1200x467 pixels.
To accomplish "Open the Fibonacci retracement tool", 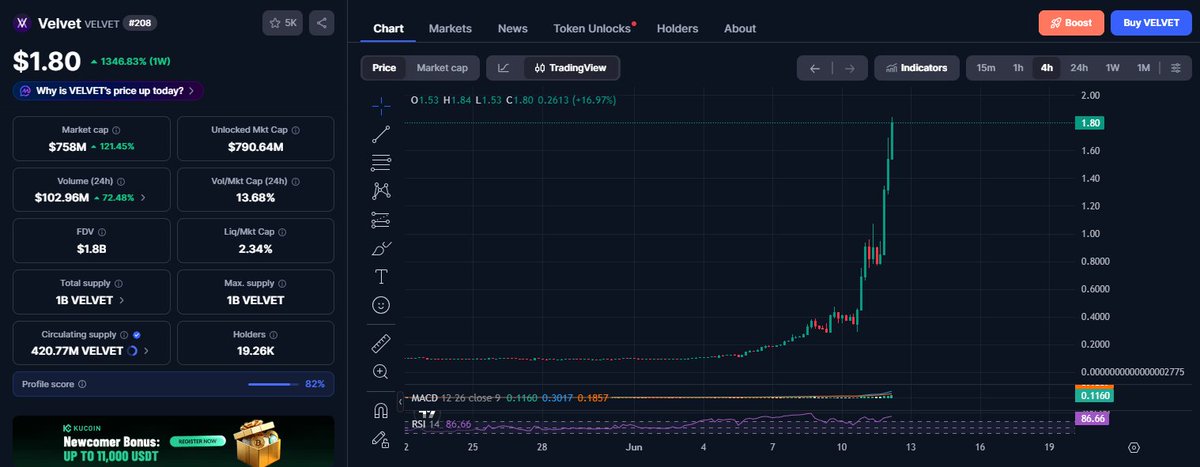I will tap(381, 162).
